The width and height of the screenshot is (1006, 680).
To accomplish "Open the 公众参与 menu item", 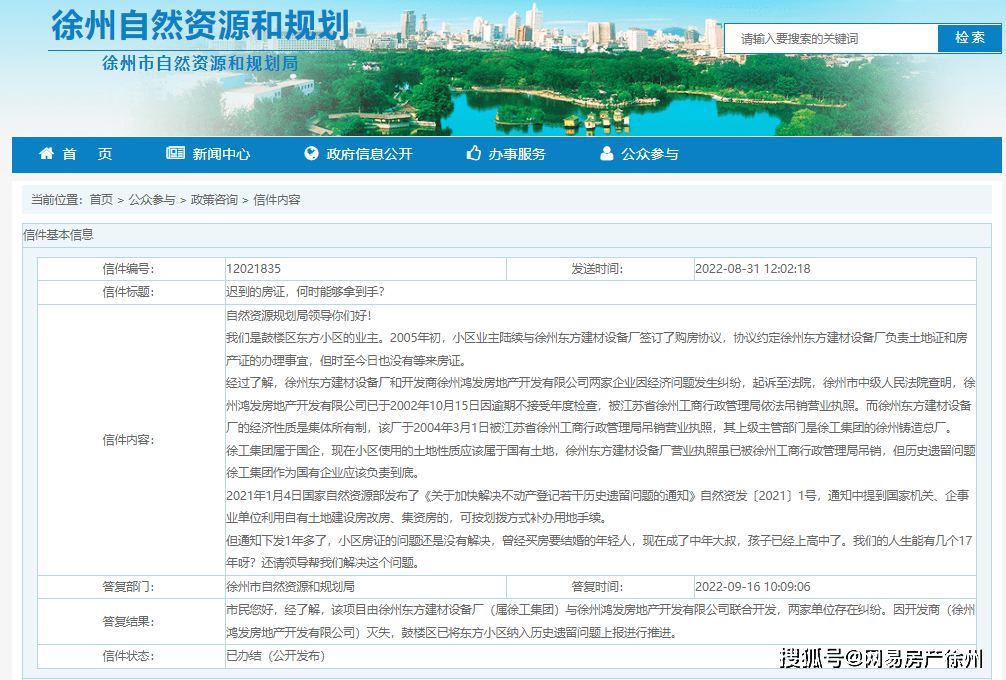I will coord(650,154).
